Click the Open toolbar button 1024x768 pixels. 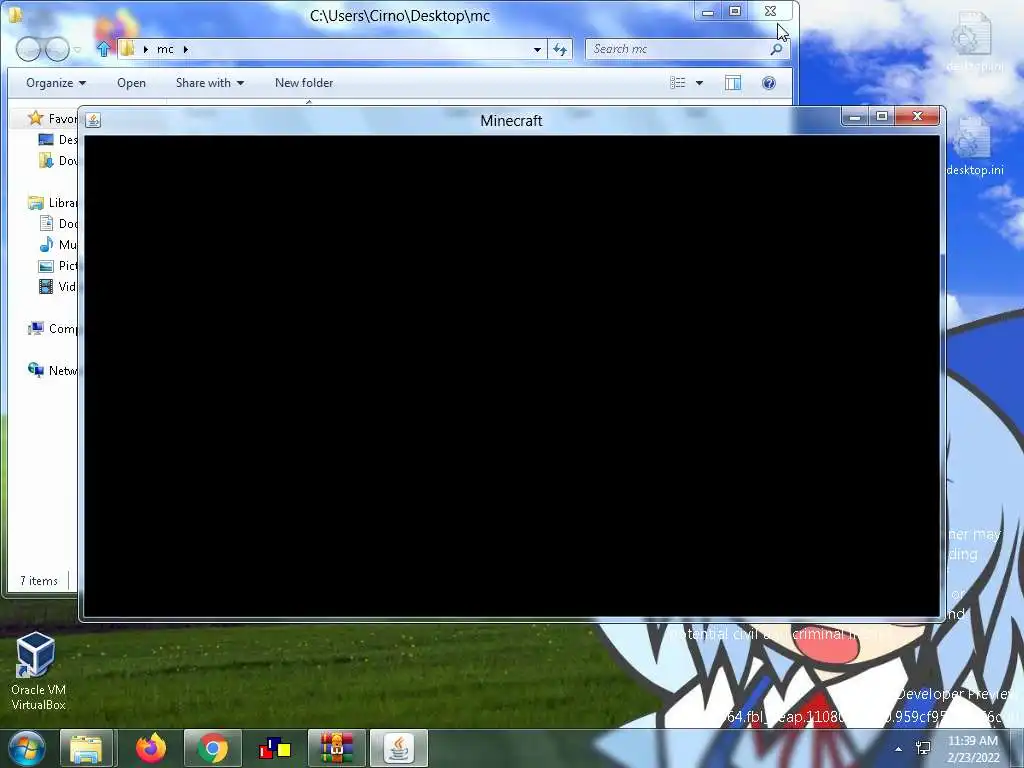[131, 83]
